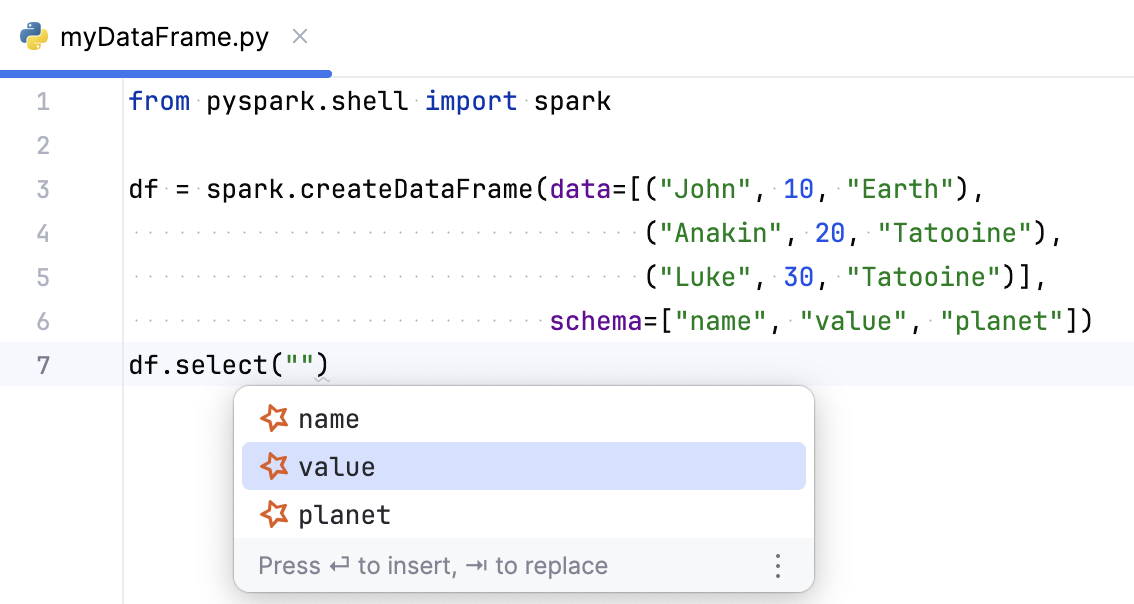Image resolution: width=1134 pixels, height=604 pixels.
Task: Click the star icon beside the value completion
Action: [273, 466]
